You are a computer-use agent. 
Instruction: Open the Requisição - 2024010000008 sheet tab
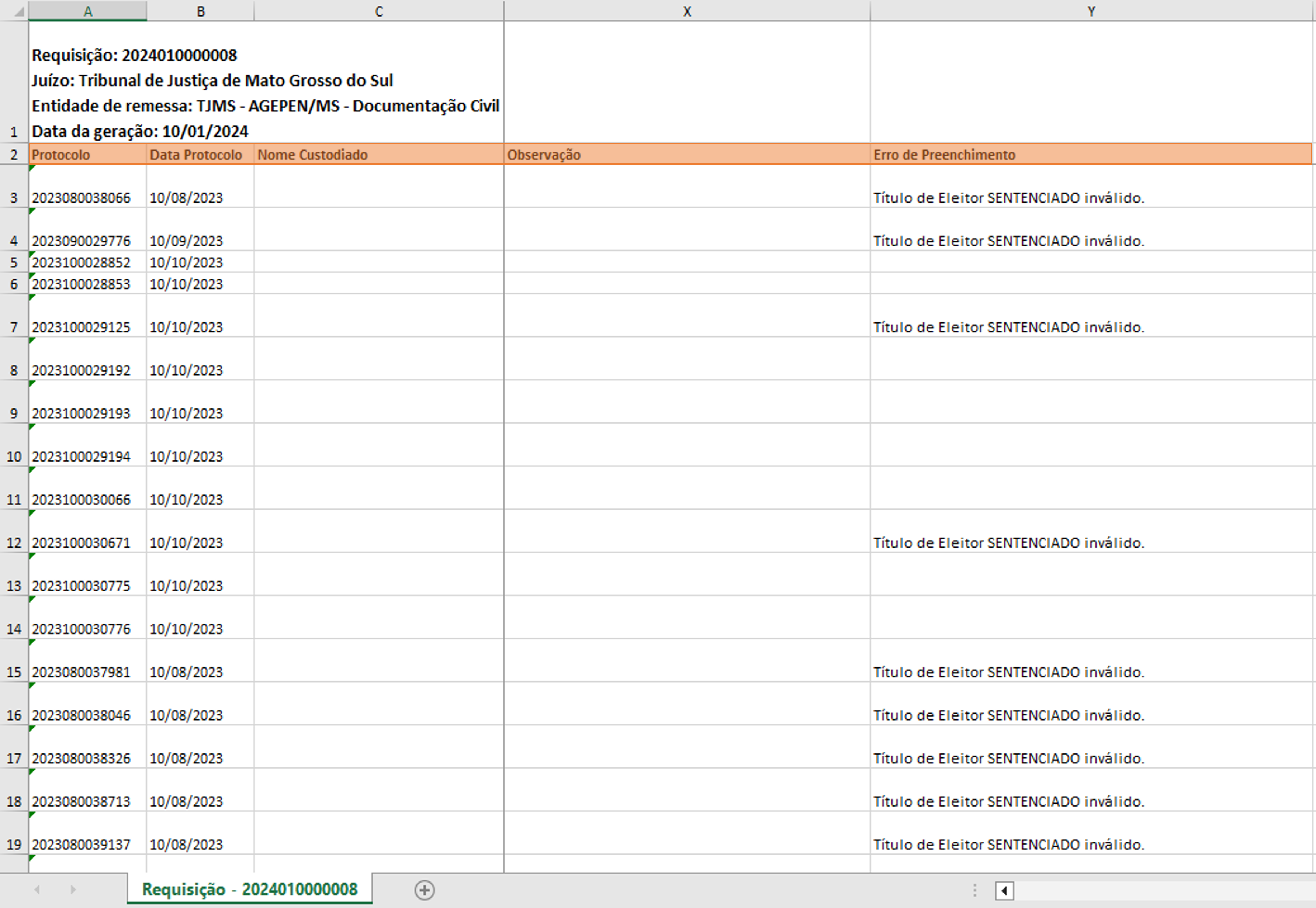pyautogui.click(x=250, y=889)
